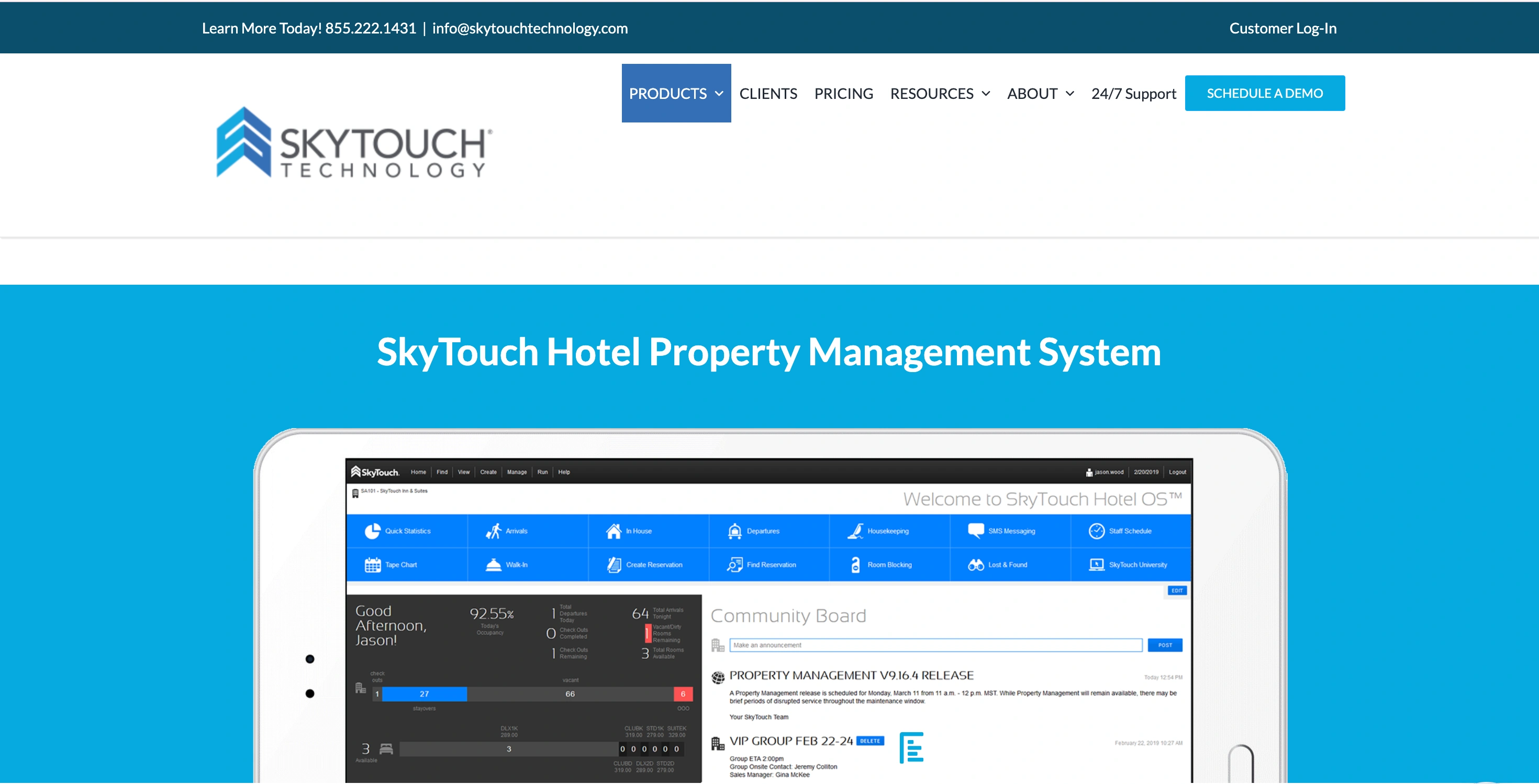Click the Lost & Found binoculars icon
Screen dimensions: 1539x784
[976, 564]
